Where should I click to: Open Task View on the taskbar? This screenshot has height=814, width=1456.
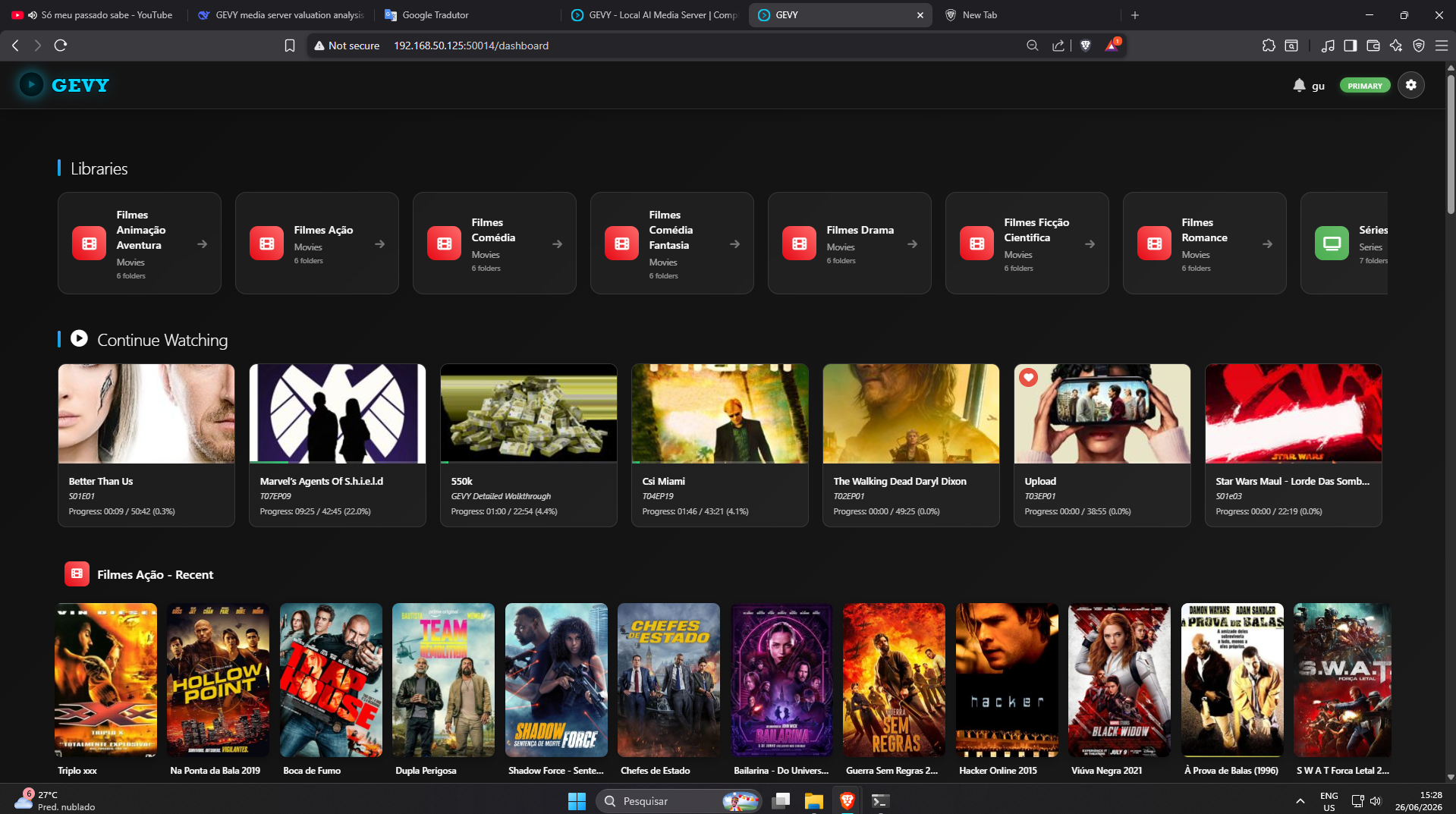pyautogui.click(x=781, y=801)
